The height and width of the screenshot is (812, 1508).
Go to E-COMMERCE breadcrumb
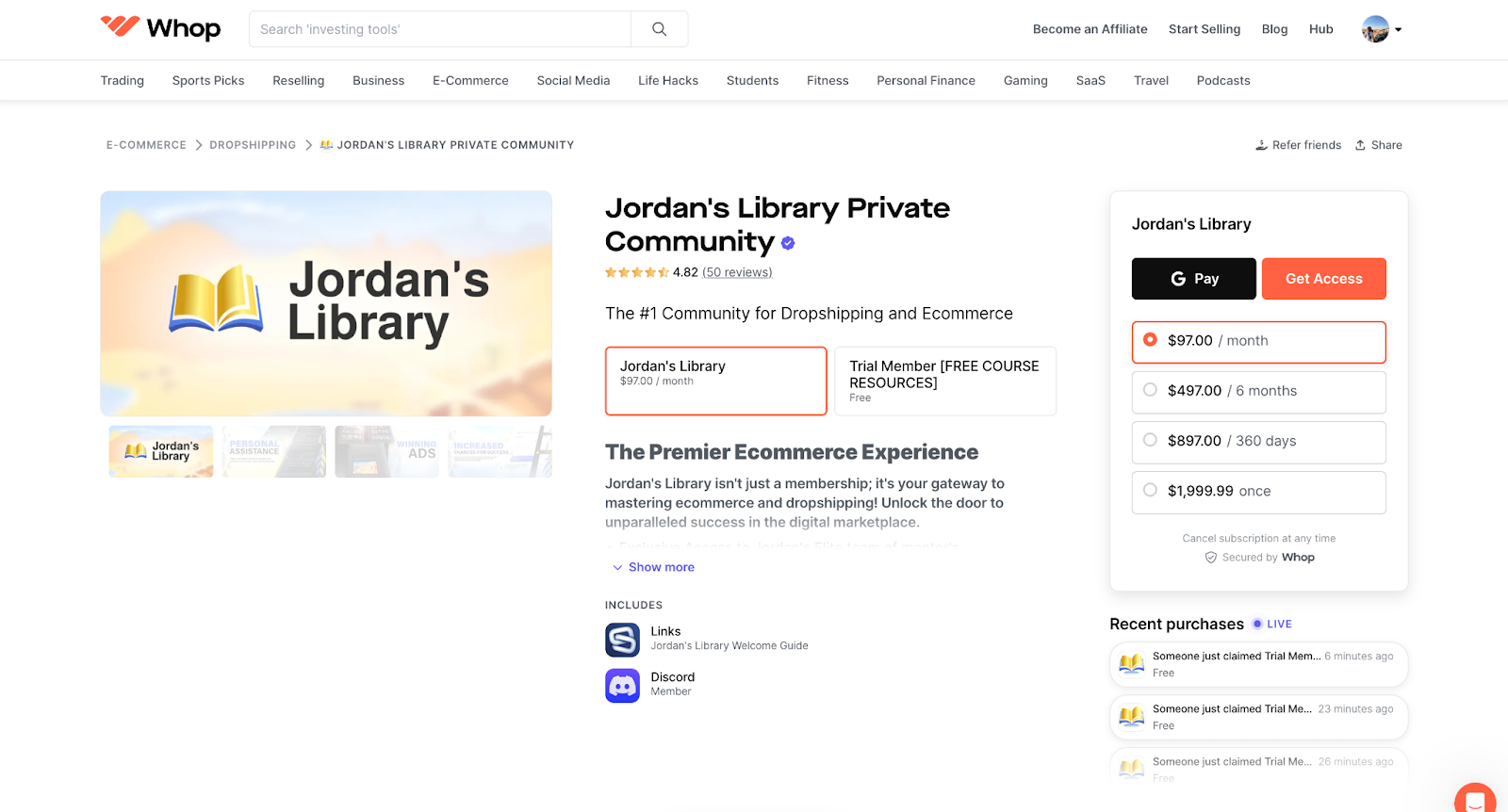tap(146, 145)
